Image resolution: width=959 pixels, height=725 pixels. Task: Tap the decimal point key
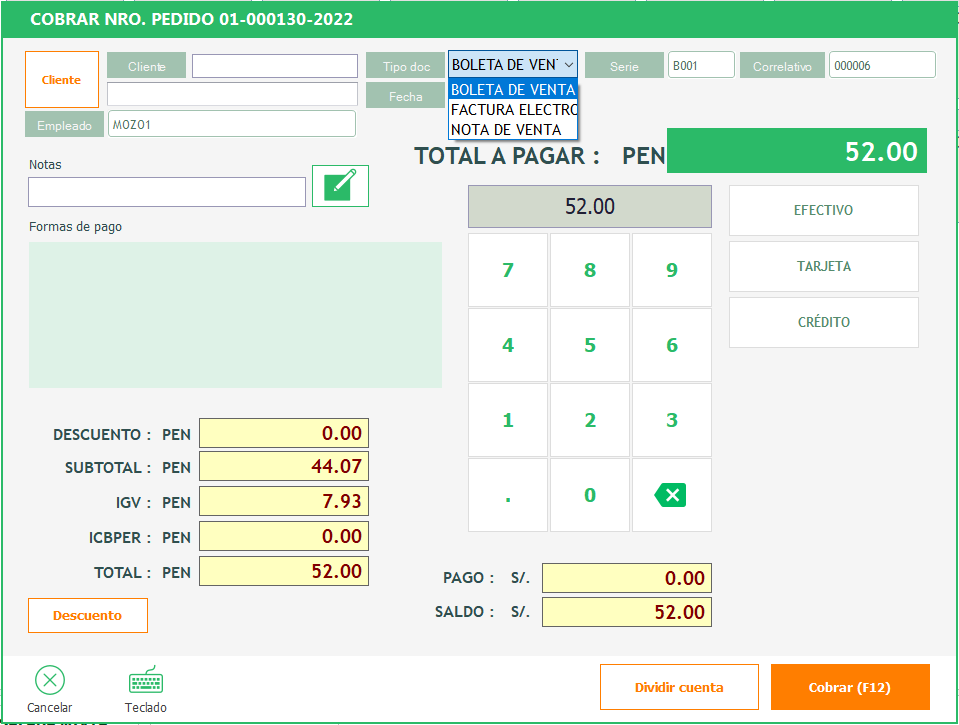coord(508,495)
